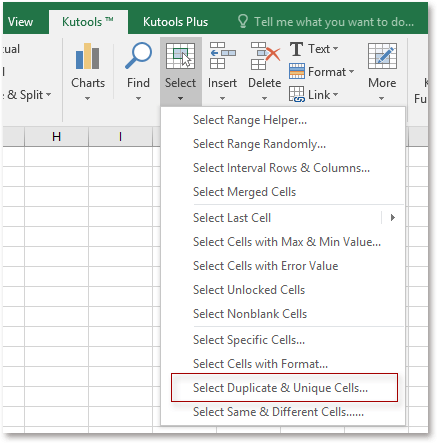The width and height of the screenshot is (437, 443).
Task: Select column I header
Action: 120,136
